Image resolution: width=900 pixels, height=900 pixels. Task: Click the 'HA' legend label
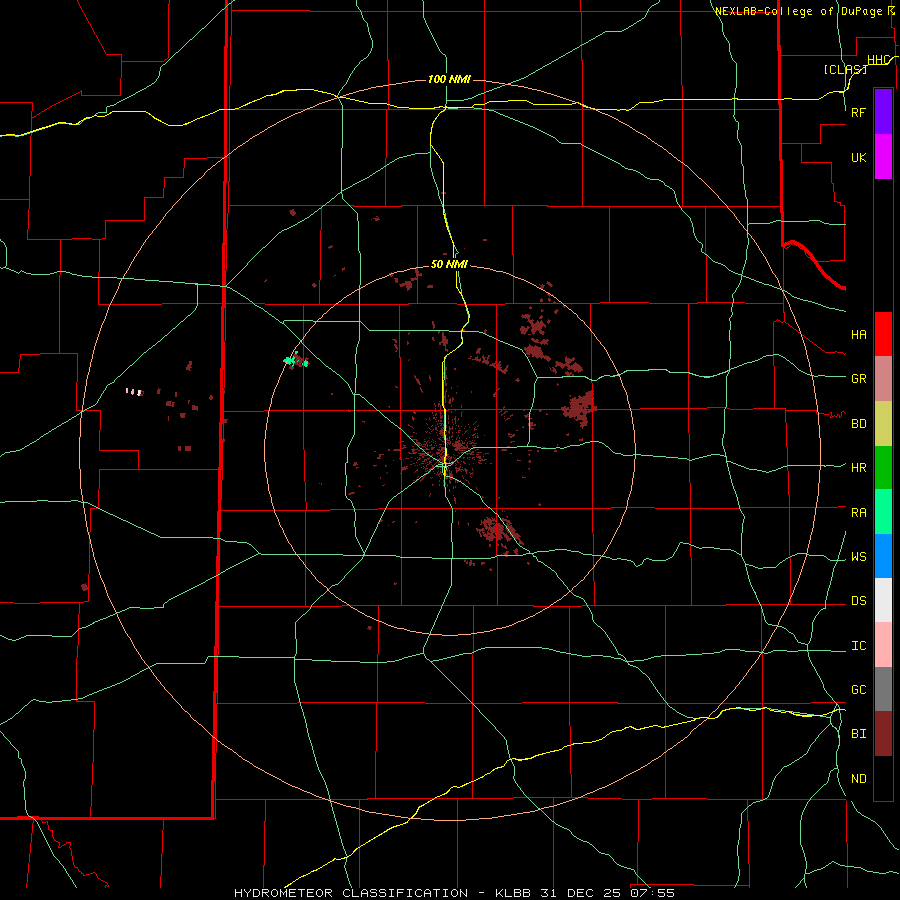[x=859, y=334]
